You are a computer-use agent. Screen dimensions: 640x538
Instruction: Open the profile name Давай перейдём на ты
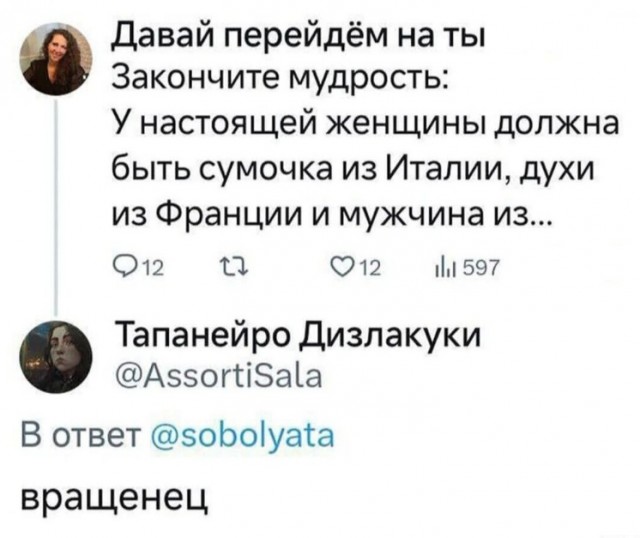coord(295,36)
